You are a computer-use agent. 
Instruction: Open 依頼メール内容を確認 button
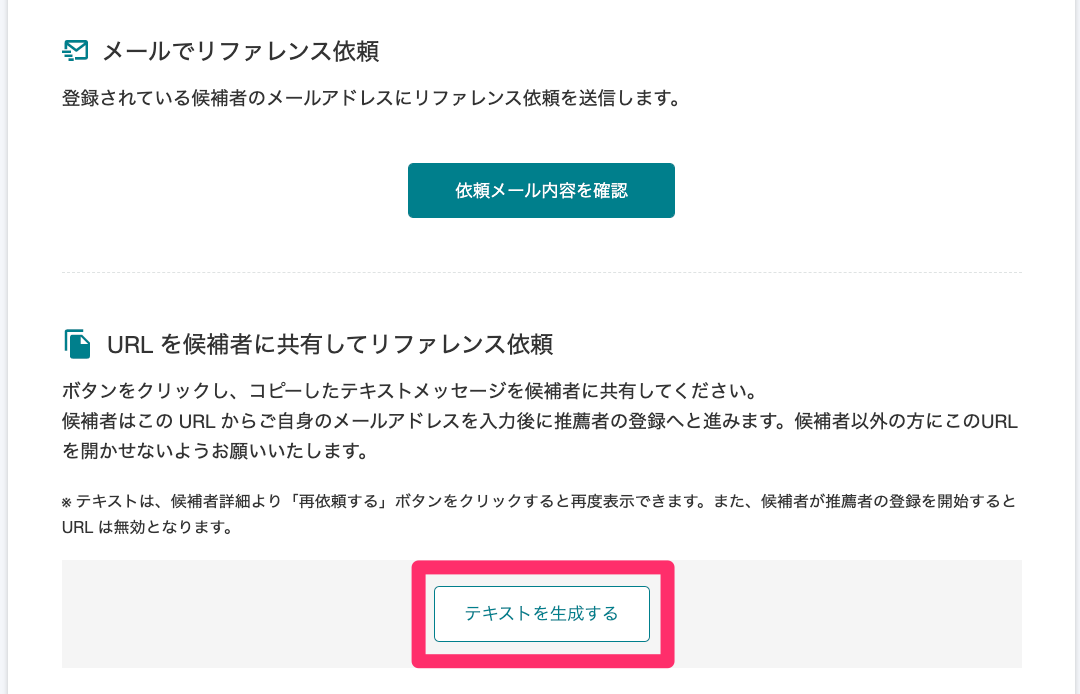[x=541, y=191]
